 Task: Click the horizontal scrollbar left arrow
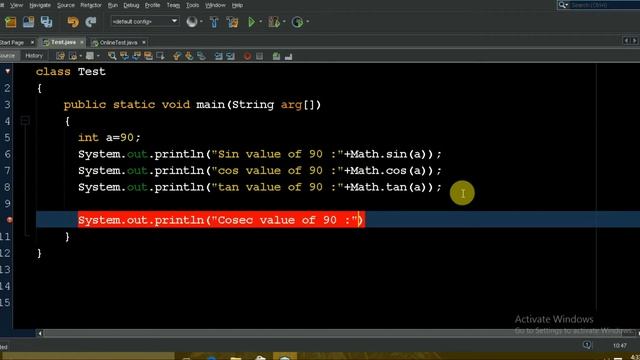pos(40,333)
